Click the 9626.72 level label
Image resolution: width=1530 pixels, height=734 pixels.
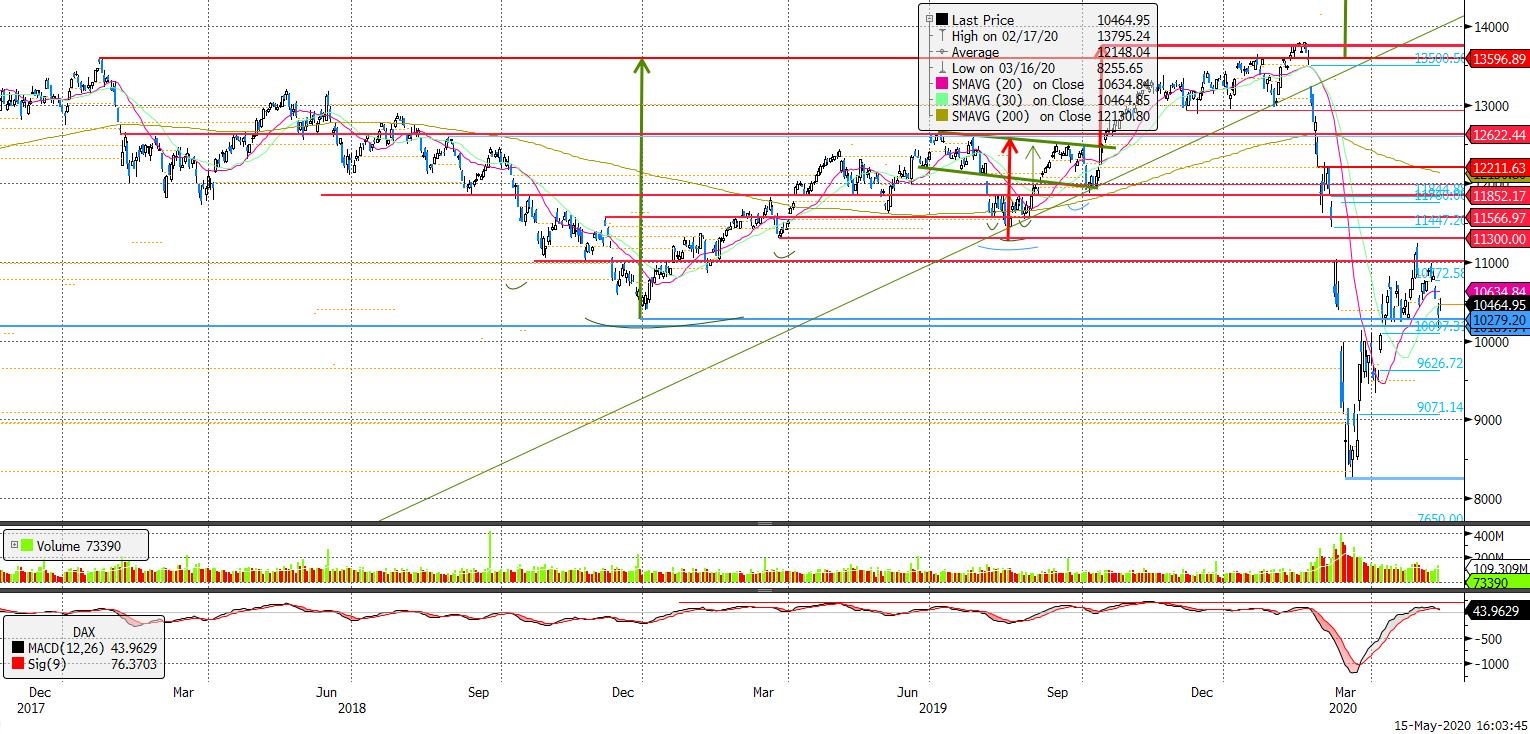coord(1440,364)
